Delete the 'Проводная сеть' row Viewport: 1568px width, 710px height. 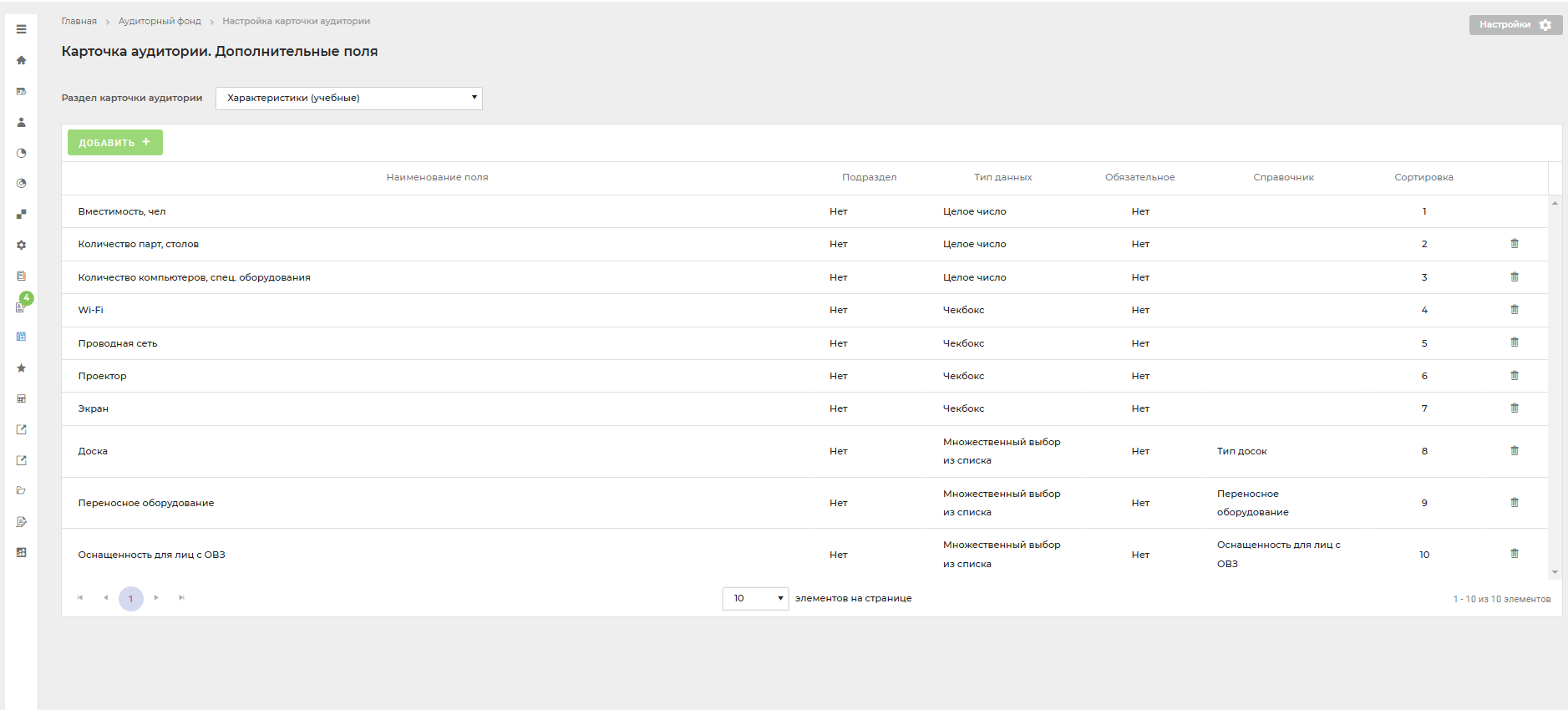[x=1515, y=342]
